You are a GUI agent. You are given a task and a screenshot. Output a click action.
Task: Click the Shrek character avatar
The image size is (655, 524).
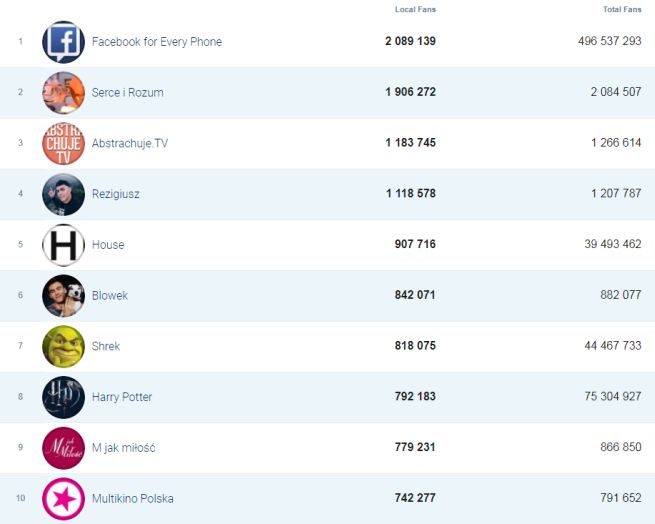63,346
